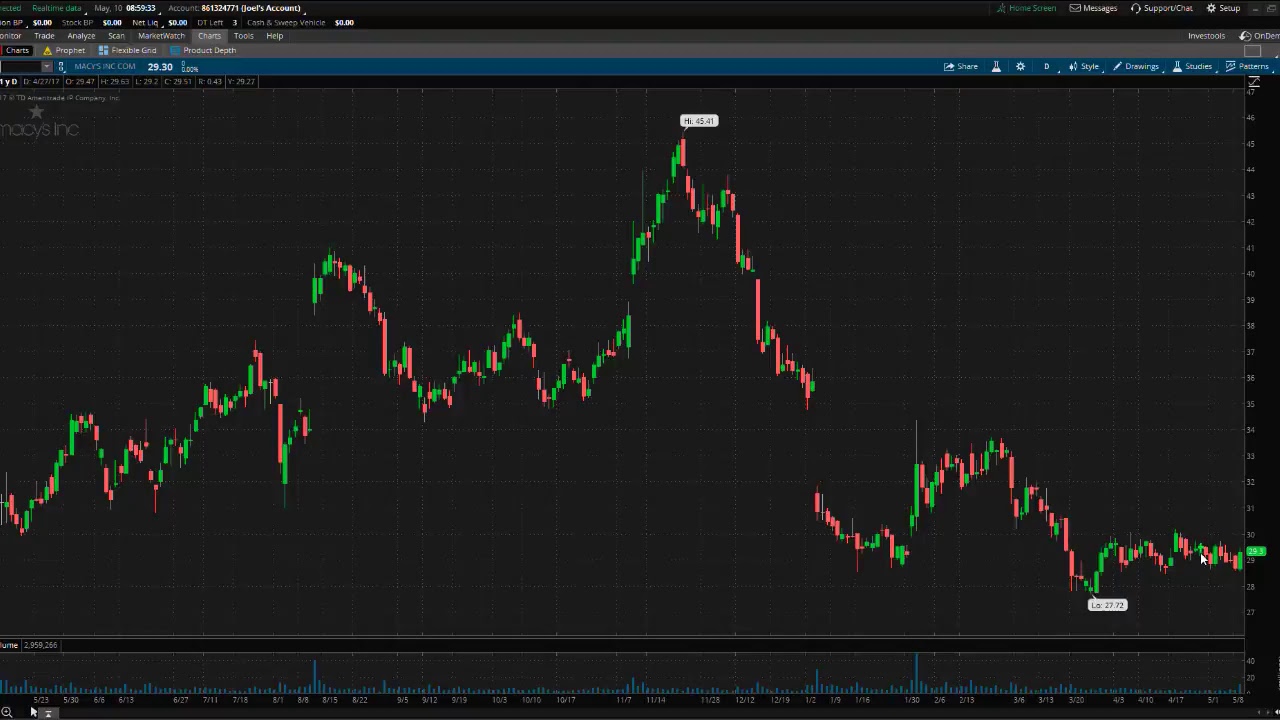
Task: Click the Hi: 45.41 price bubble
Action: point(699,121)
